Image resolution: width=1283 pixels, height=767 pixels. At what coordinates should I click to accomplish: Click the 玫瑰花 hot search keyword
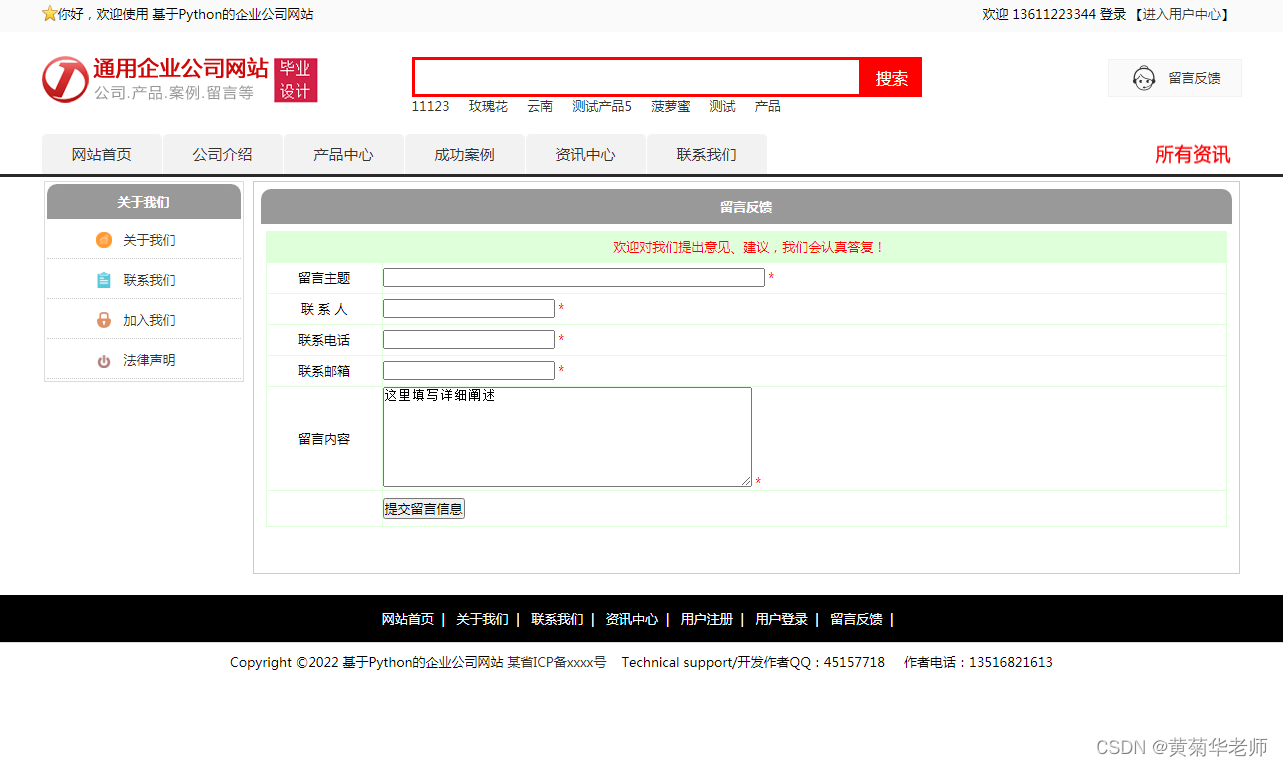pyautogui.click(x=488, y=106)
